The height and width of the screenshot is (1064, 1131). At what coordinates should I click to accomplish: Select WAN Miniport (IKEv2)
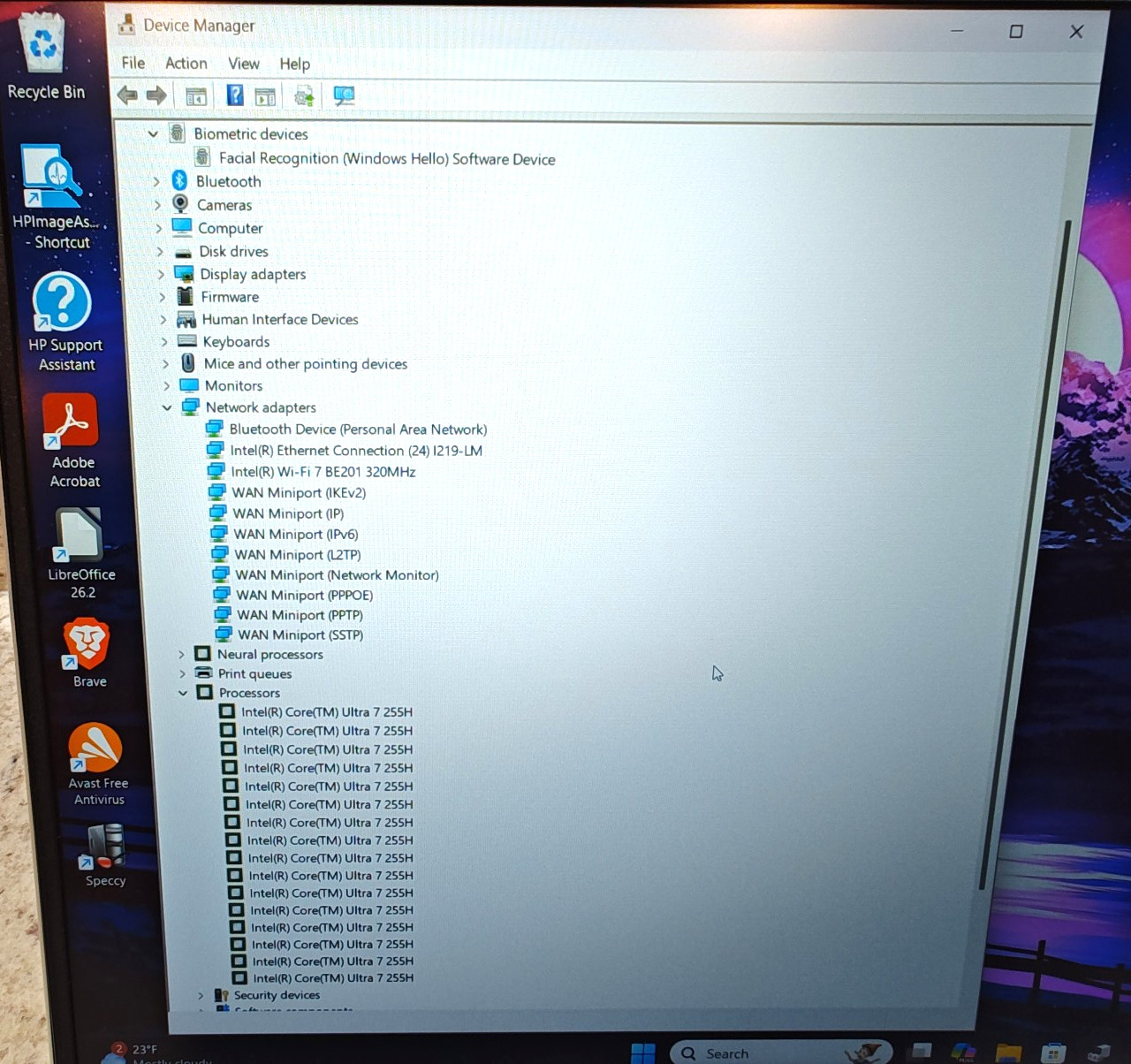[x=299, y=492]
